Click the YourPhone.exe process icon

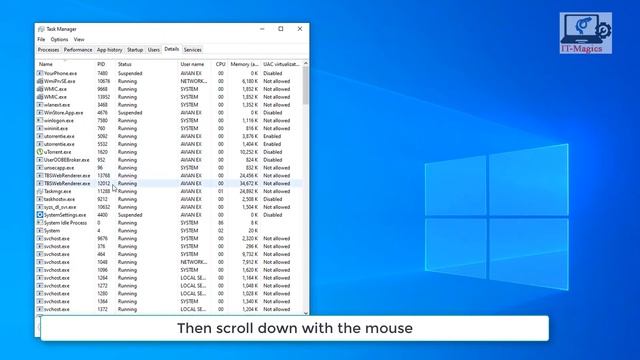point(40,73)
